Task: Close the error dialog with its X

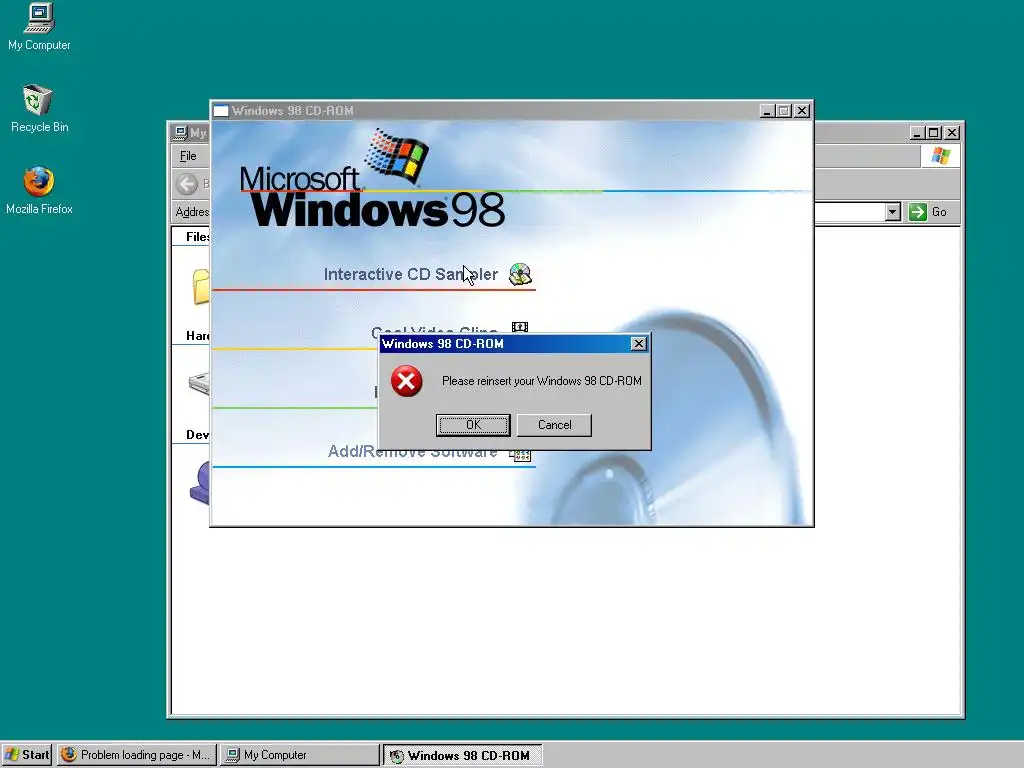Action: click(x=639, y=344)
